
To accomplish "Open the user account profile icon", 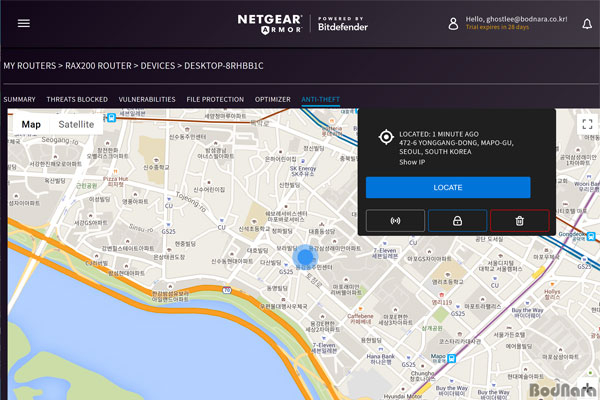I will pos(453,23).
